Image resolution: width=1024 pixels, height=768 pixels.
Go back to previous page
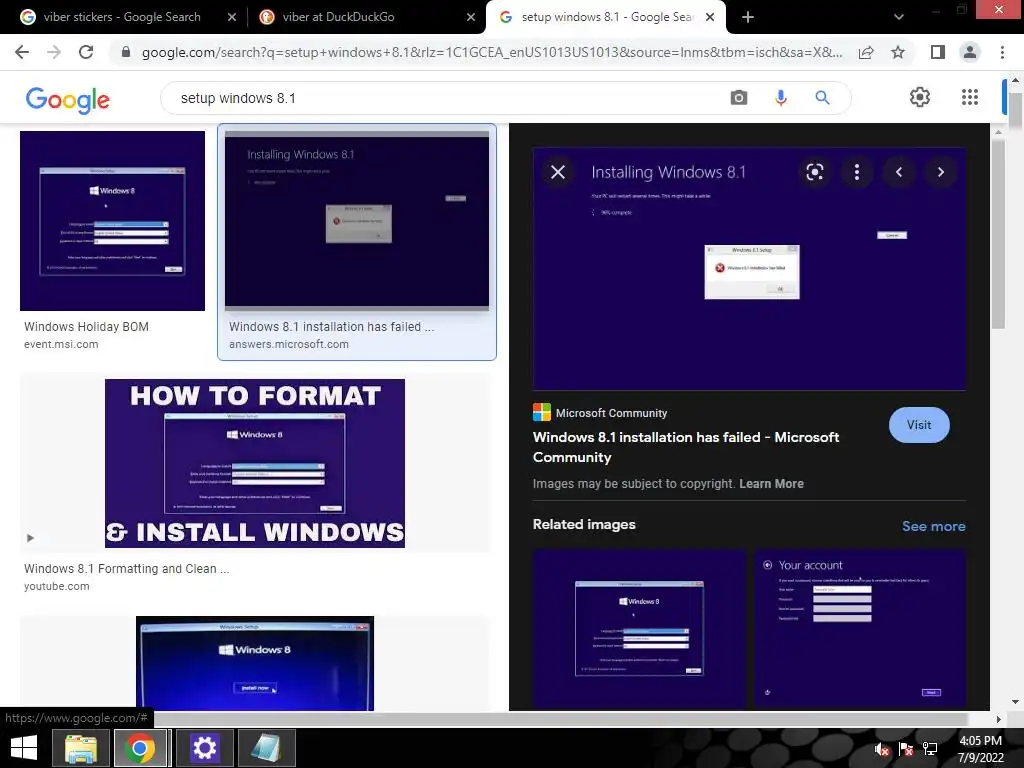[22, 52]
